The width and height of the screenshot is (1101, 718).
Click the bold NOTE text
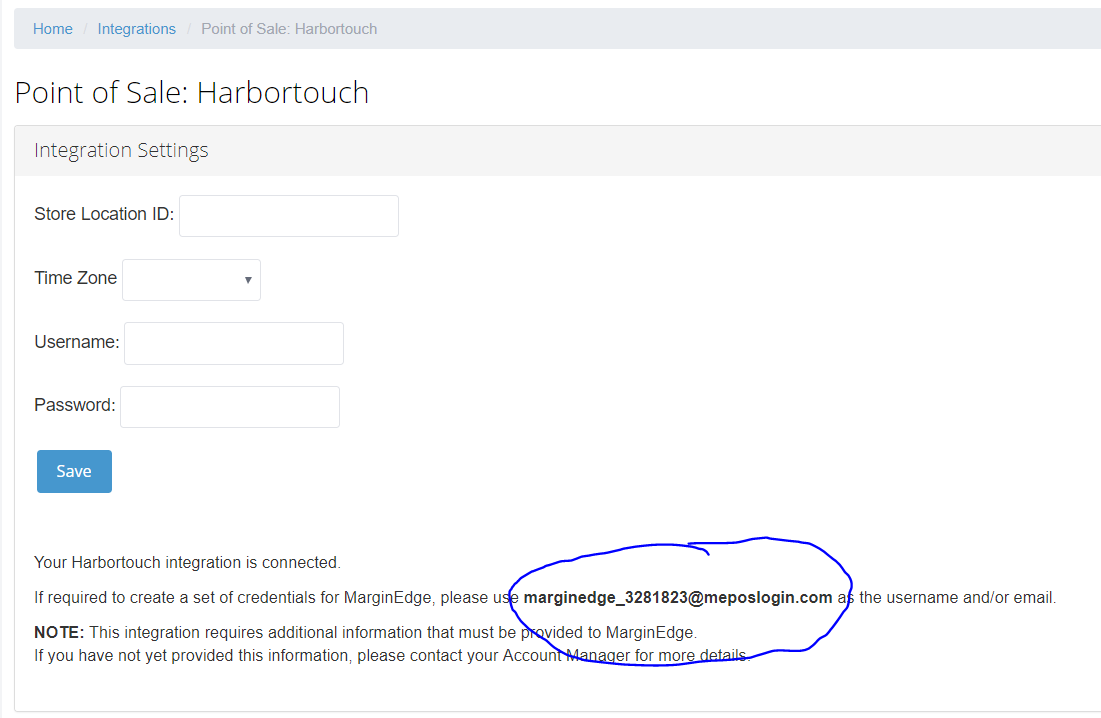59,633
